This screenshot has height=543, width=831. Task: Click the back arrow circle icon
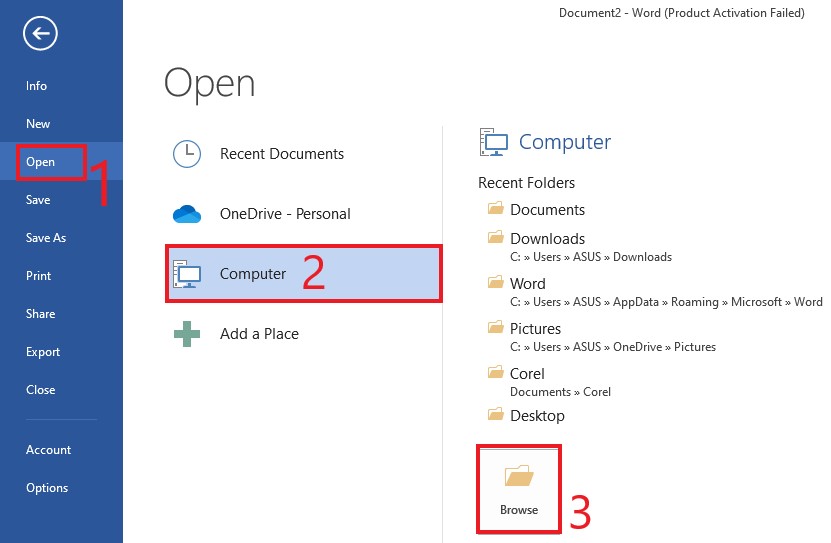pyautogui.click(x=40, y=34)
